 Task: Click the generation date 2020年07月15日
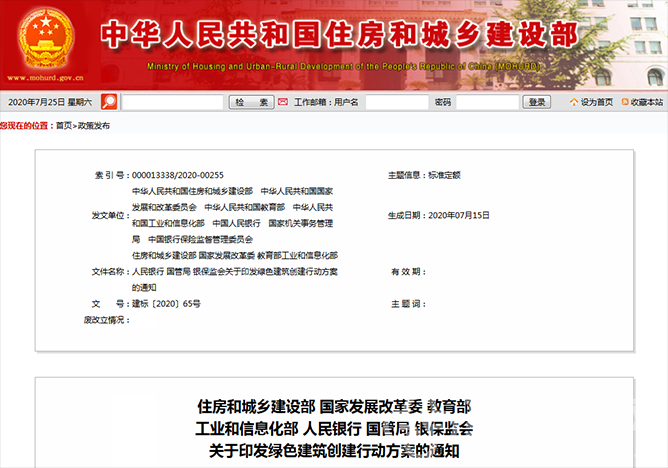click(x=459, y=215)
